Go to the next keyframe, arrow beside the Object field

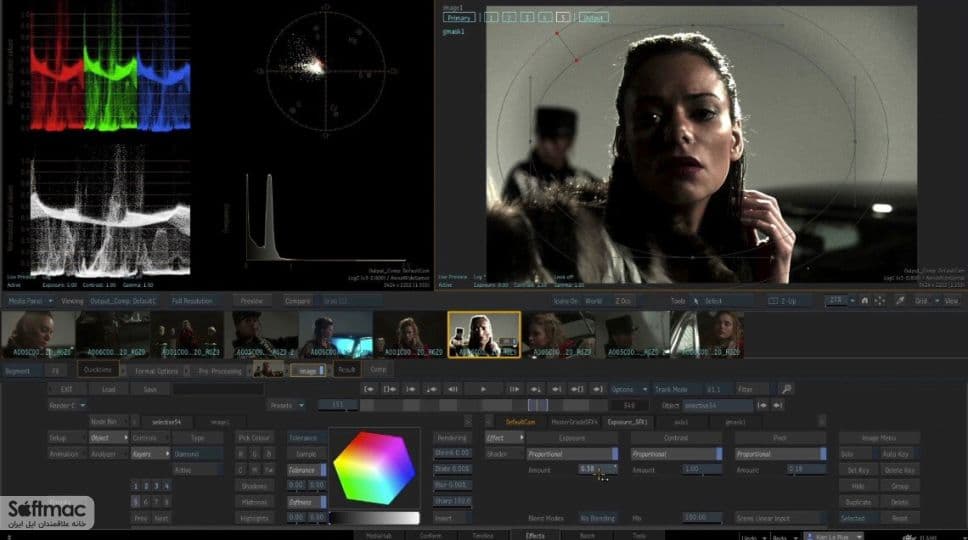[x=777, y=405]
